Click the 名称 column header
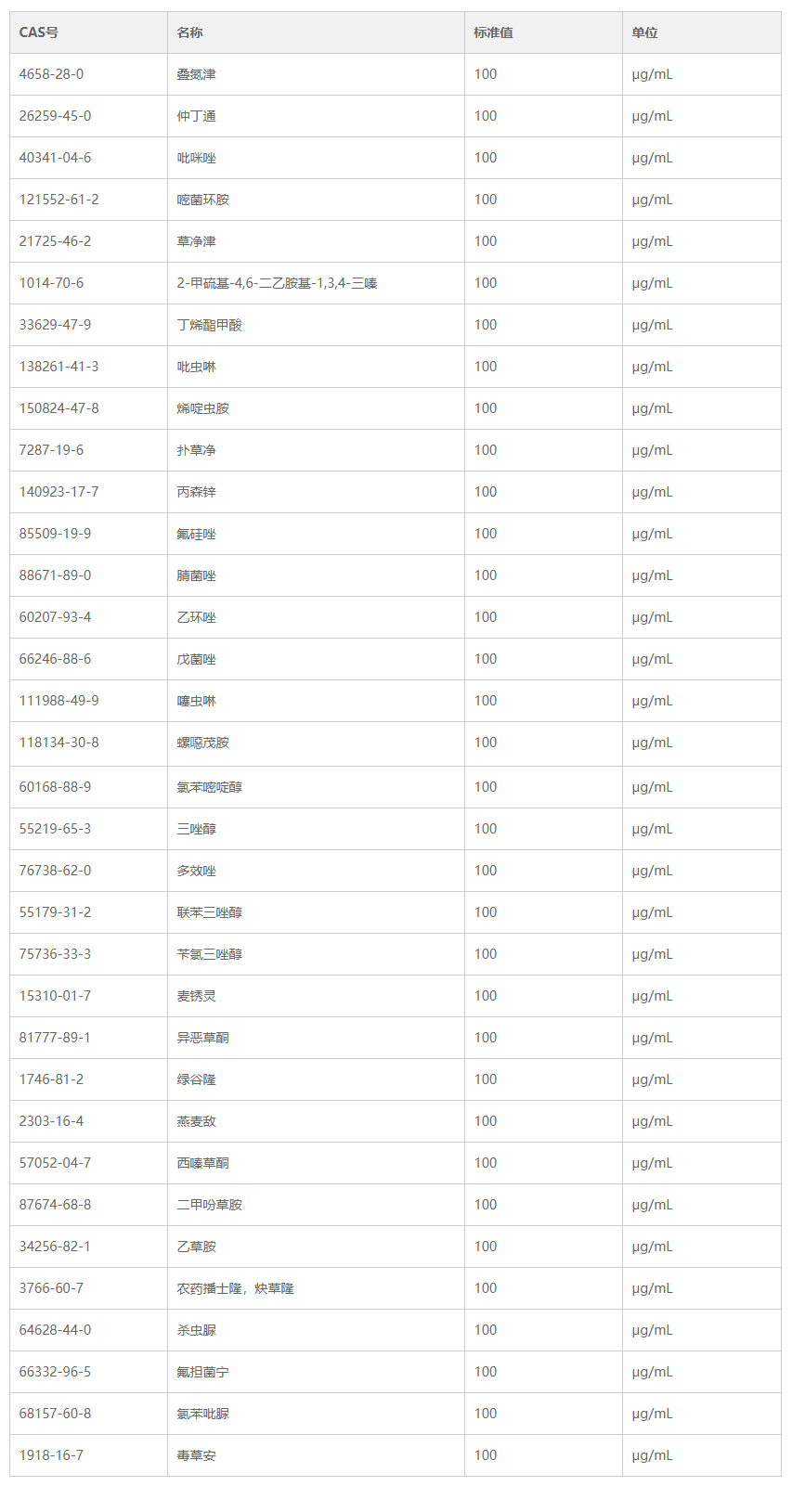The width and height of the screenshot is (792, 1512). tap(189, 32)
